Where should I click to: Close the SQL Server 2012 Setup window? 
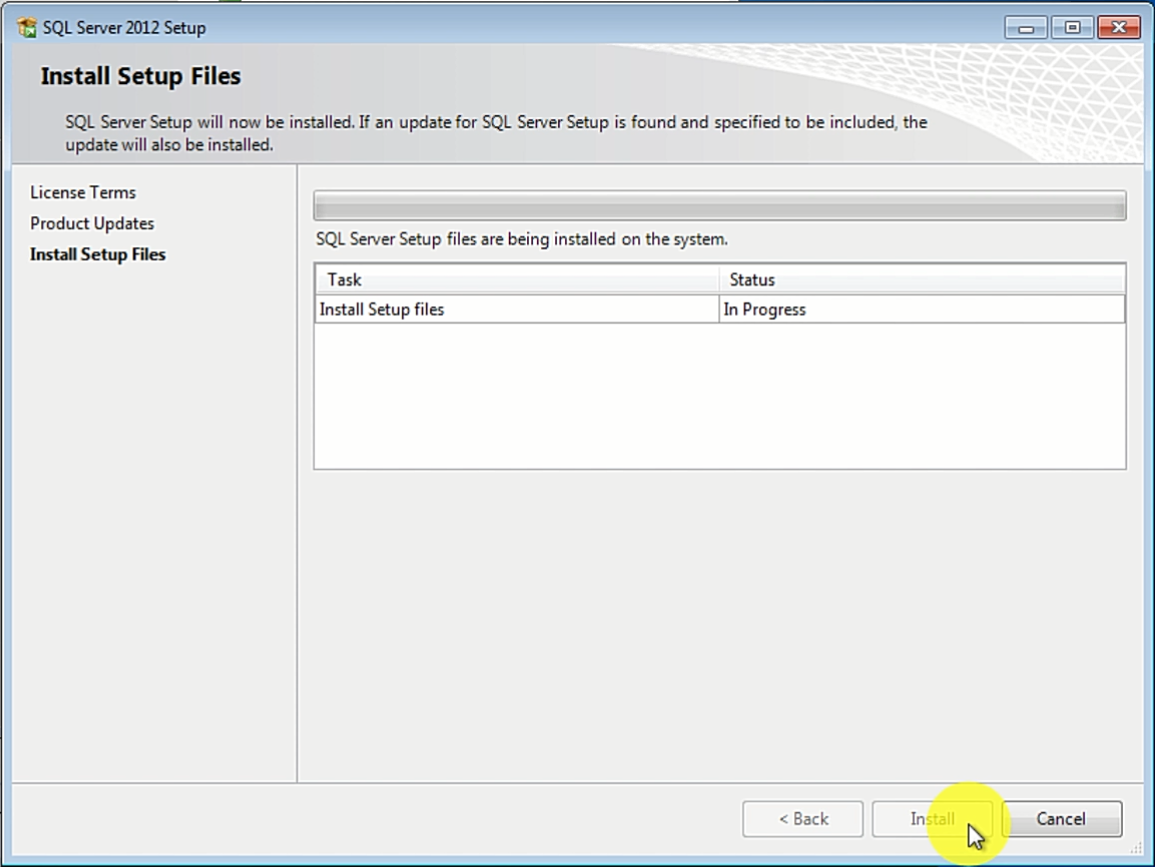coord(1119,28)
